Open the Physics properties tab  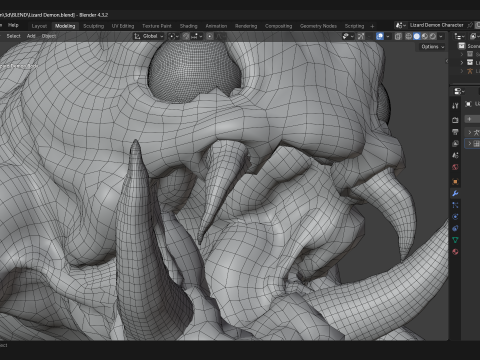coord(455,217)
